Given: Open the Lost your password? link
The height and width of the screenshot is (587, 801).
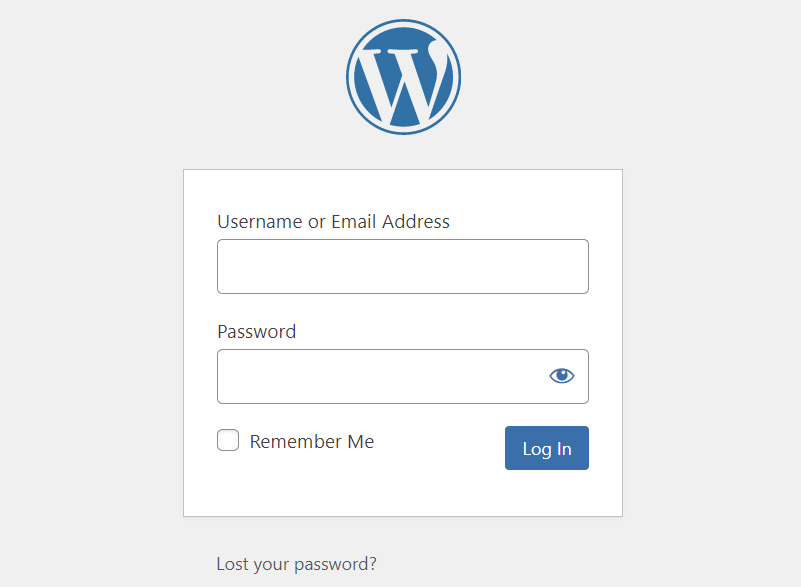Looking at the screenshot, I should [296, 564].
